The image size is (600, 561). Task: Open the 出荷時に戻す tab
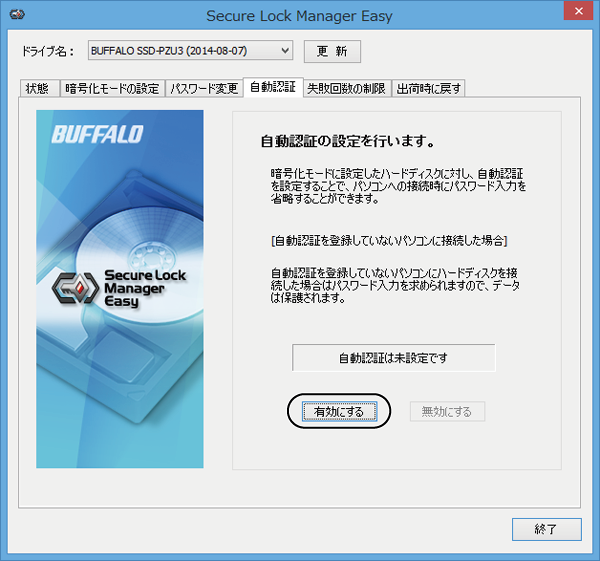point(428,89)
